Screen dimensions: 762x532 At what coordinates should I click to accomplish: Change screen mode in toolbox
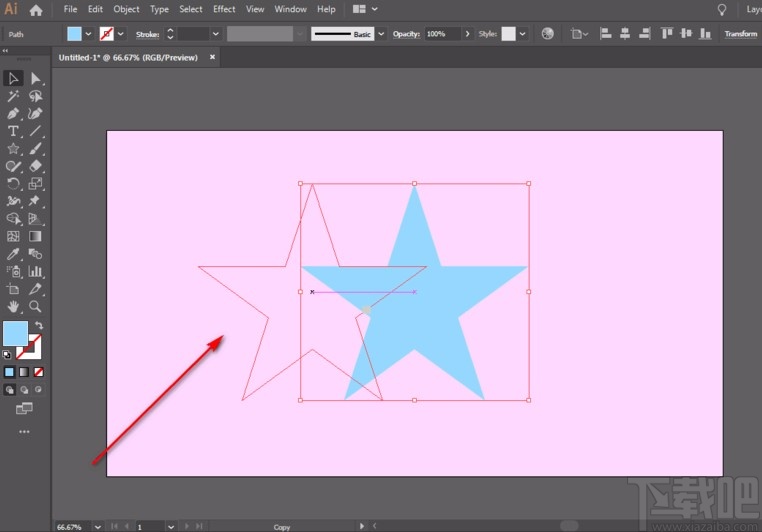coord(24,409)
